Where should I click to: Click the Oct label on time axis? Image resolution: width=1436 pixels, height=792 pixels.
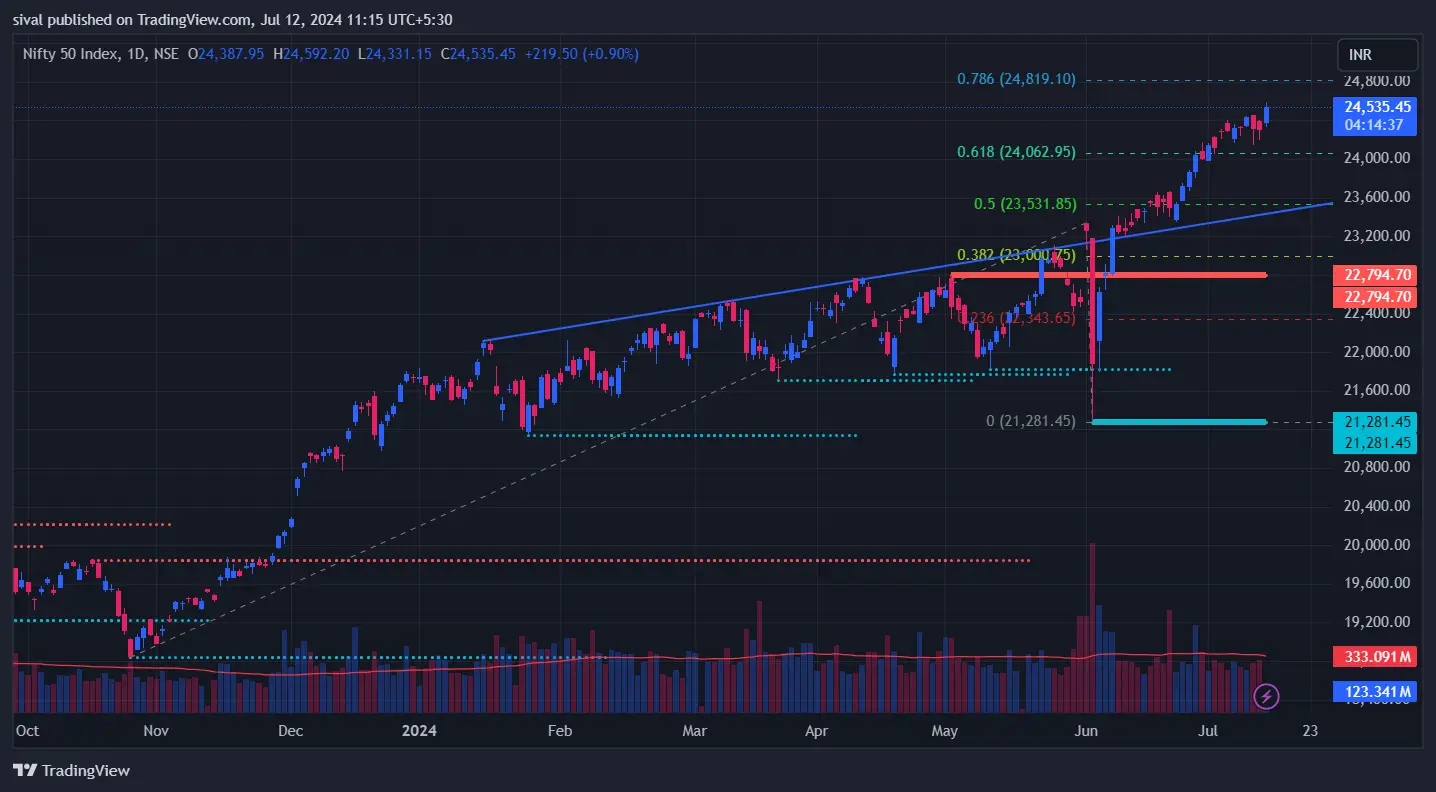(x=27, y=731)
